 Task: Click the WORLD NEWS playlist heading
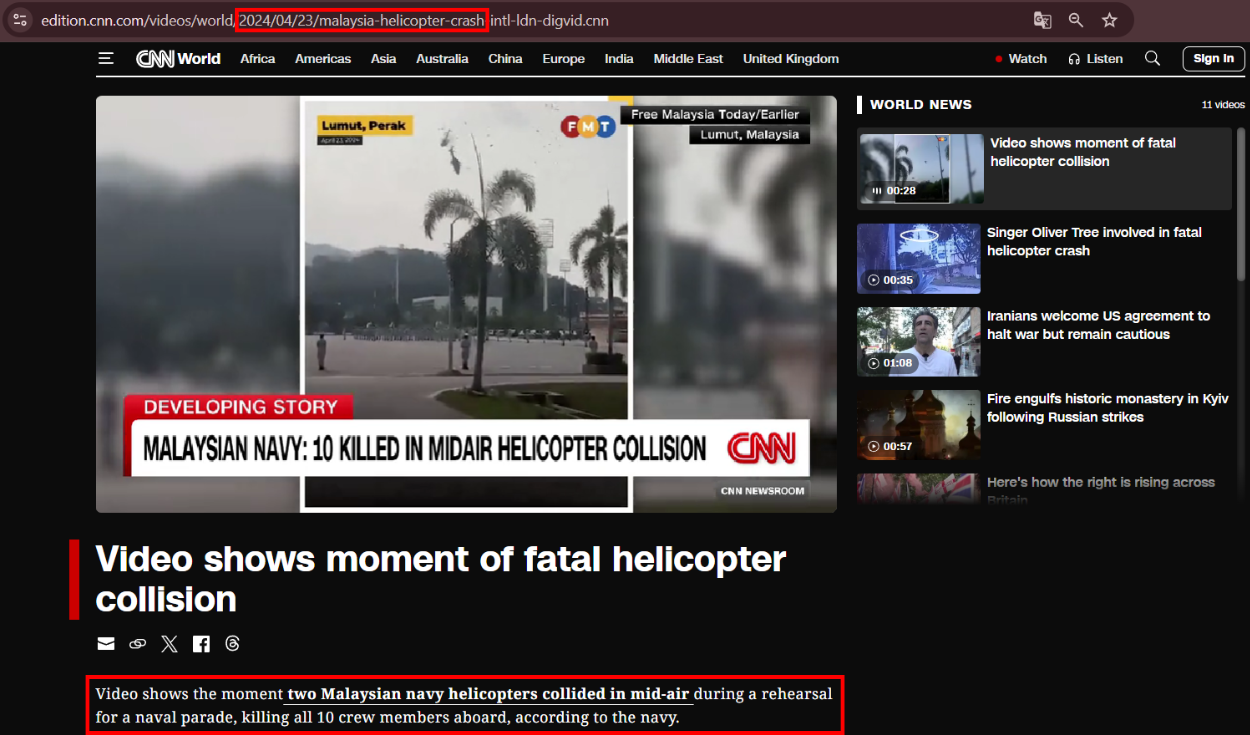920,104
